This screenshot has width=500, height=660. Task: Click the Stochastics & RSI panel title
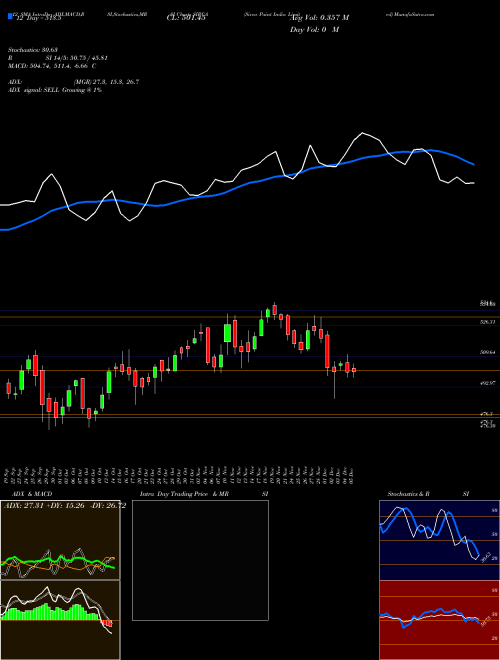pyautogui.click(x=428, y=494)
